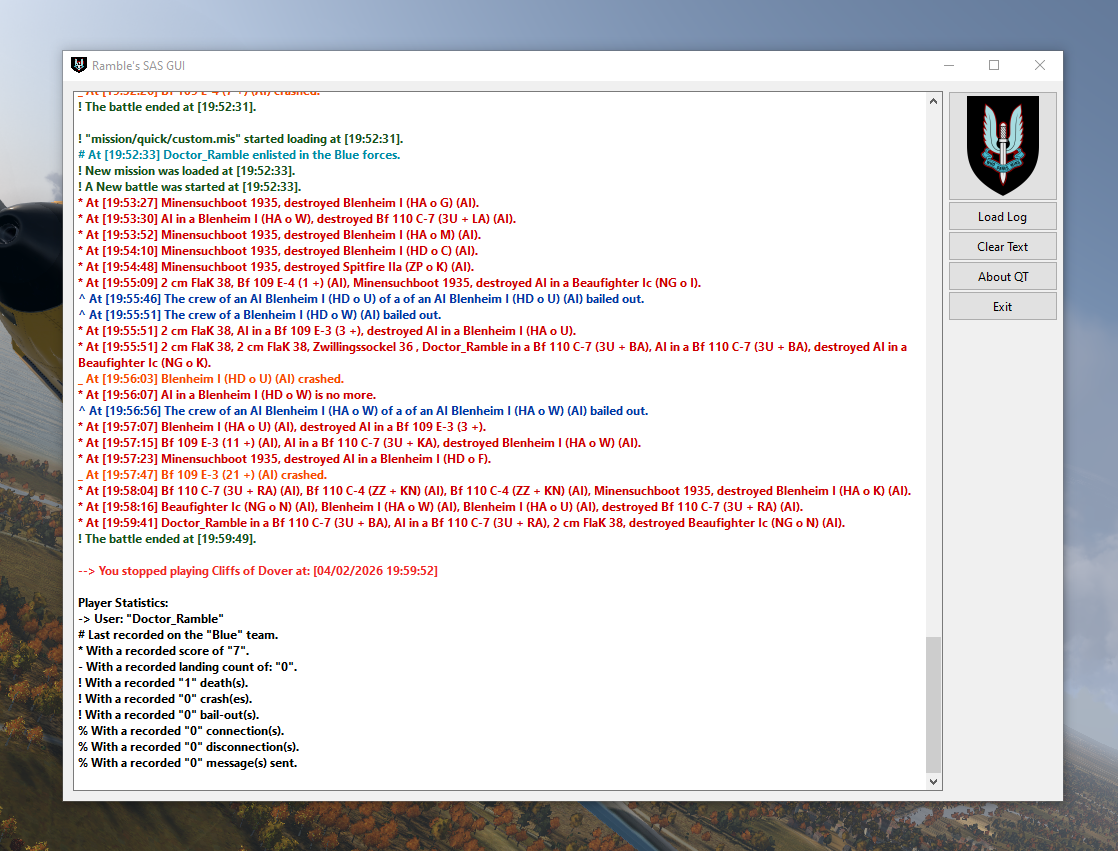This screenshot has height=851, width=1118.
Task: Close the Ramble's SAS GUI window
Action: click(x=1040, y=66)
